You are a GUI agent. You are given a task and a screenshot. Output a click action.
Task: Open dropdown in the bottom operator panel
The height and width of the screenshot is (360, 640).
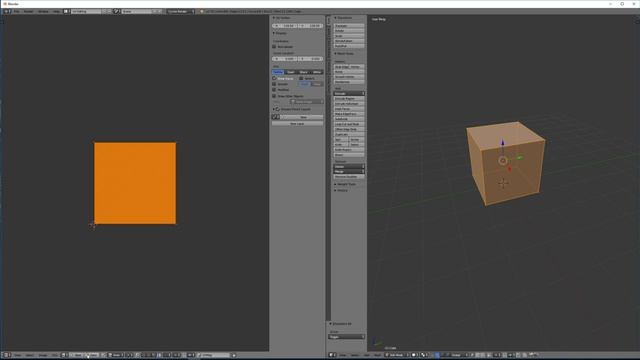tap(347, 337)
